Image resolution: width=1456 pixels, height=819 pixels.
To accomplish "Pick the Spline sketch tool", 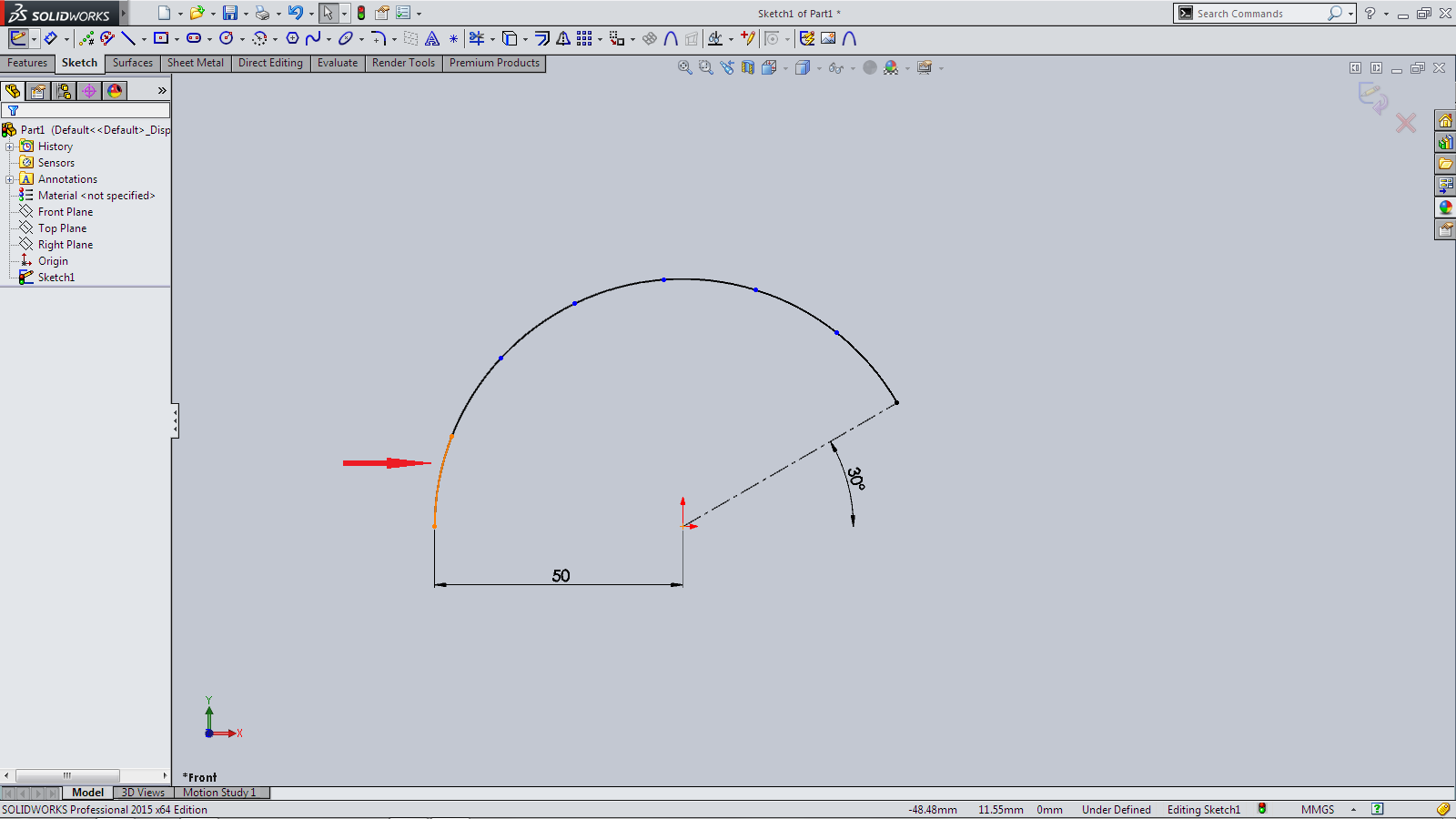I will click(x=313, y=38).
